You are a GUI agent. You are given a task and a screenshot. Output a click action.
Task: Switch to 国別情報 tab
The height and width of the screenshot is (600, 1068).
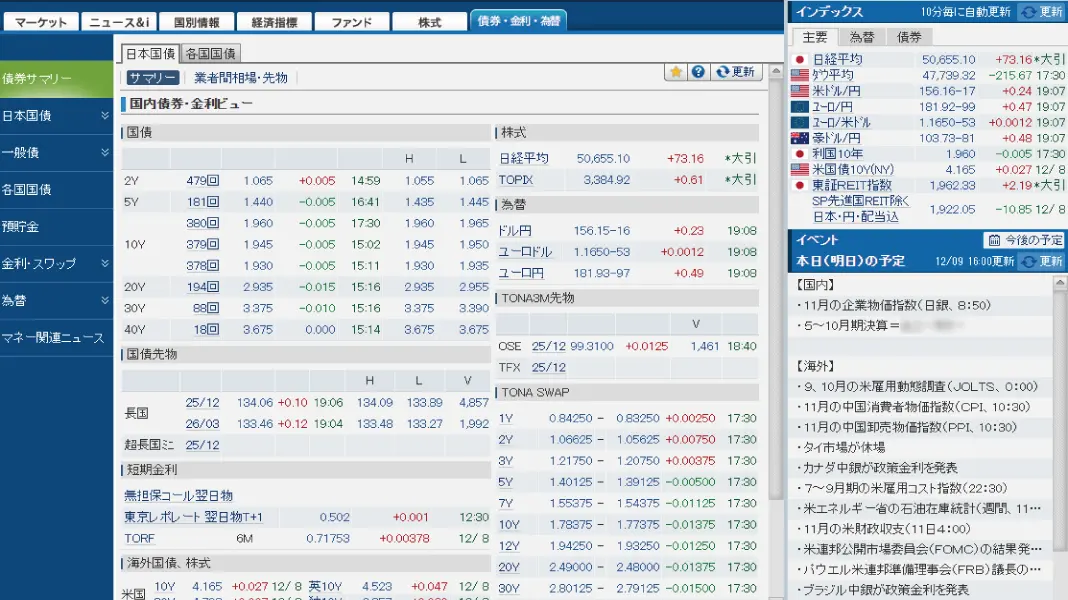click(196, 22)
